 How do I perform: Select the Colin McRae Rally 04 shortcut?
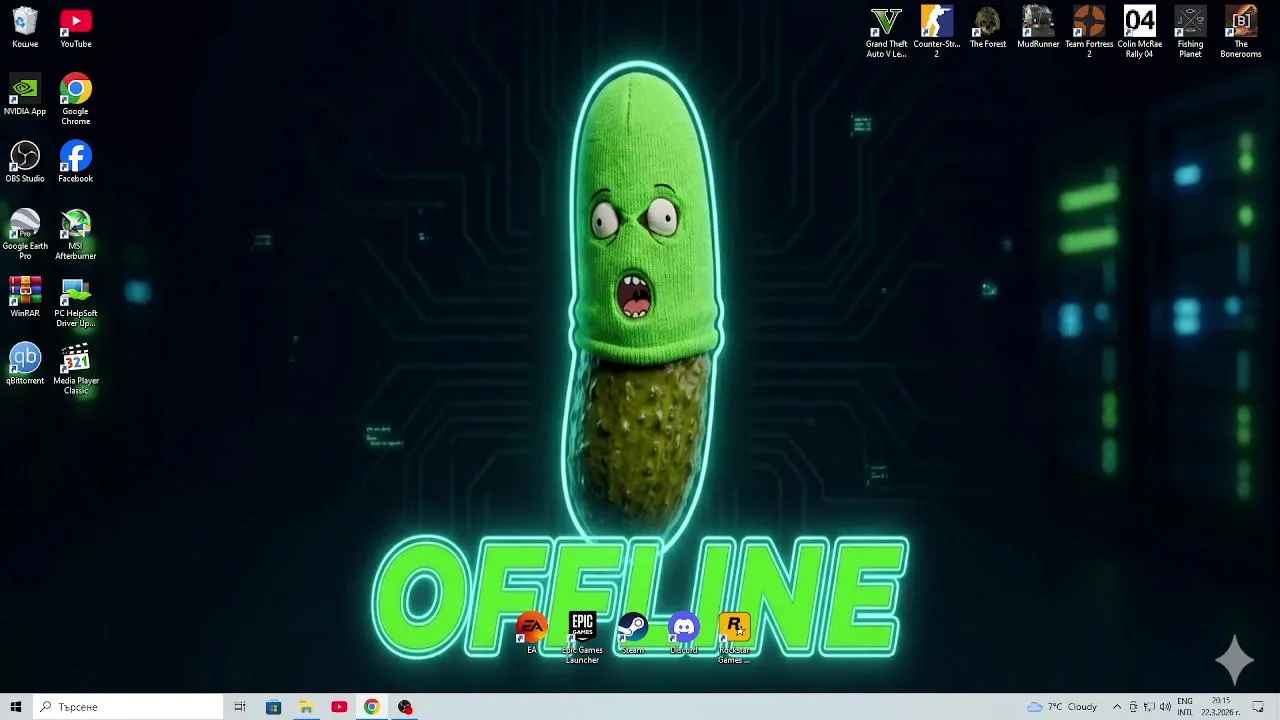click(x=1140, y=32)
